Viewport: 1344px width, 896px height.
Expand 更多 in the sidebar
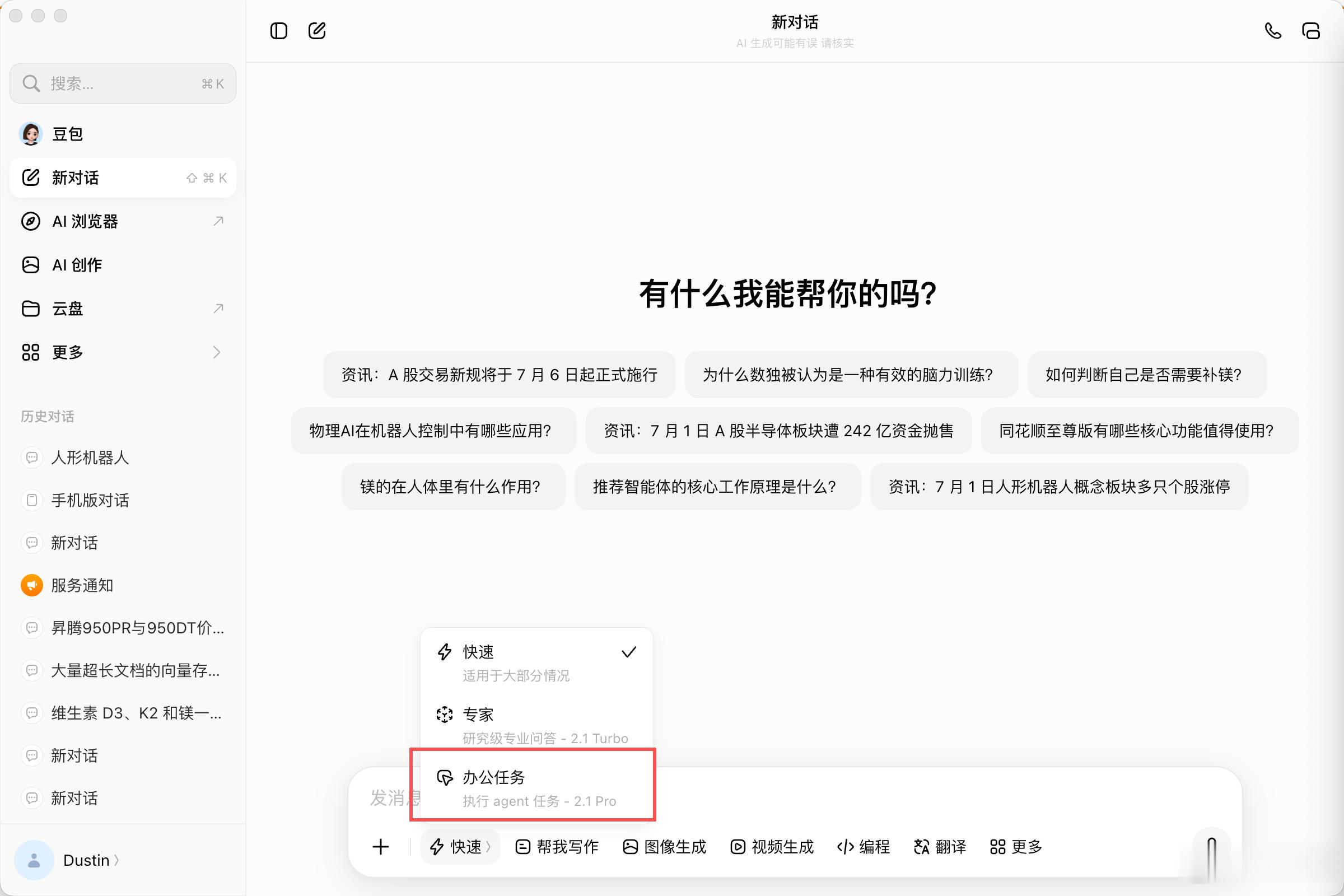123,352
